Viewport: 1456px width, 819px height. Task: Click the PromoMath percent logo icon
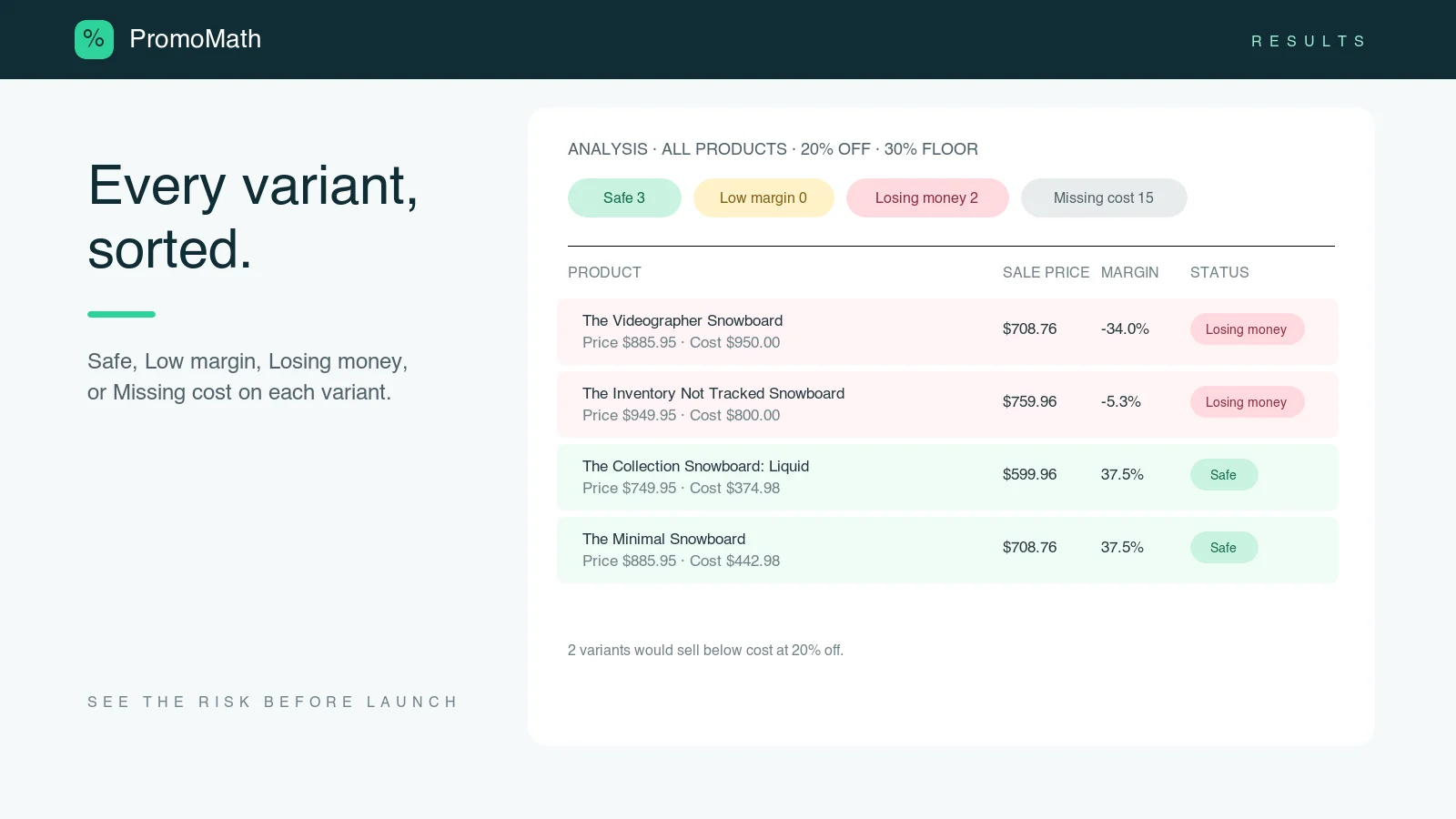94,39
